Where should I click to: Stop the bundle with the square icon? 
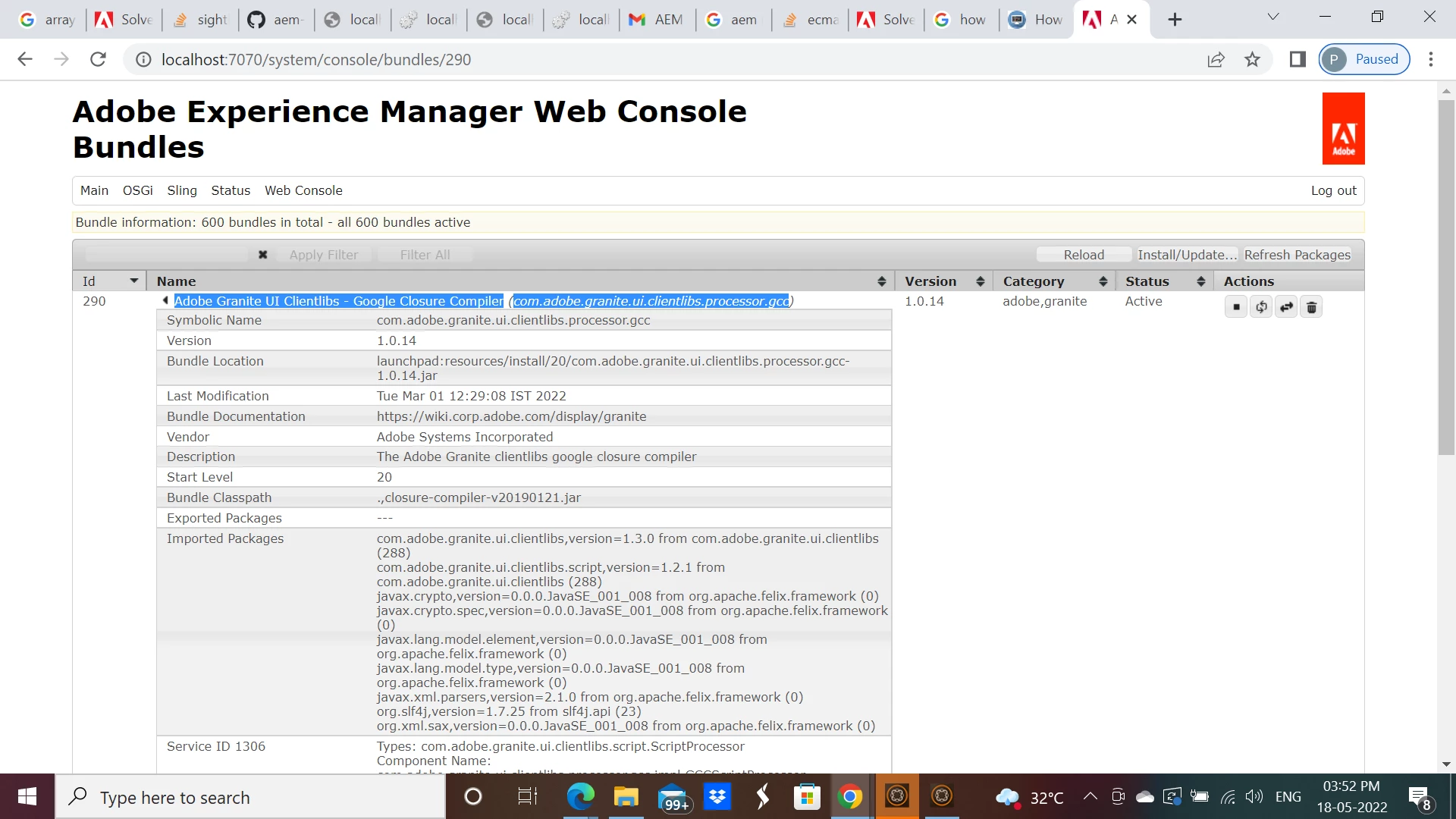[x=1236, y=307]
